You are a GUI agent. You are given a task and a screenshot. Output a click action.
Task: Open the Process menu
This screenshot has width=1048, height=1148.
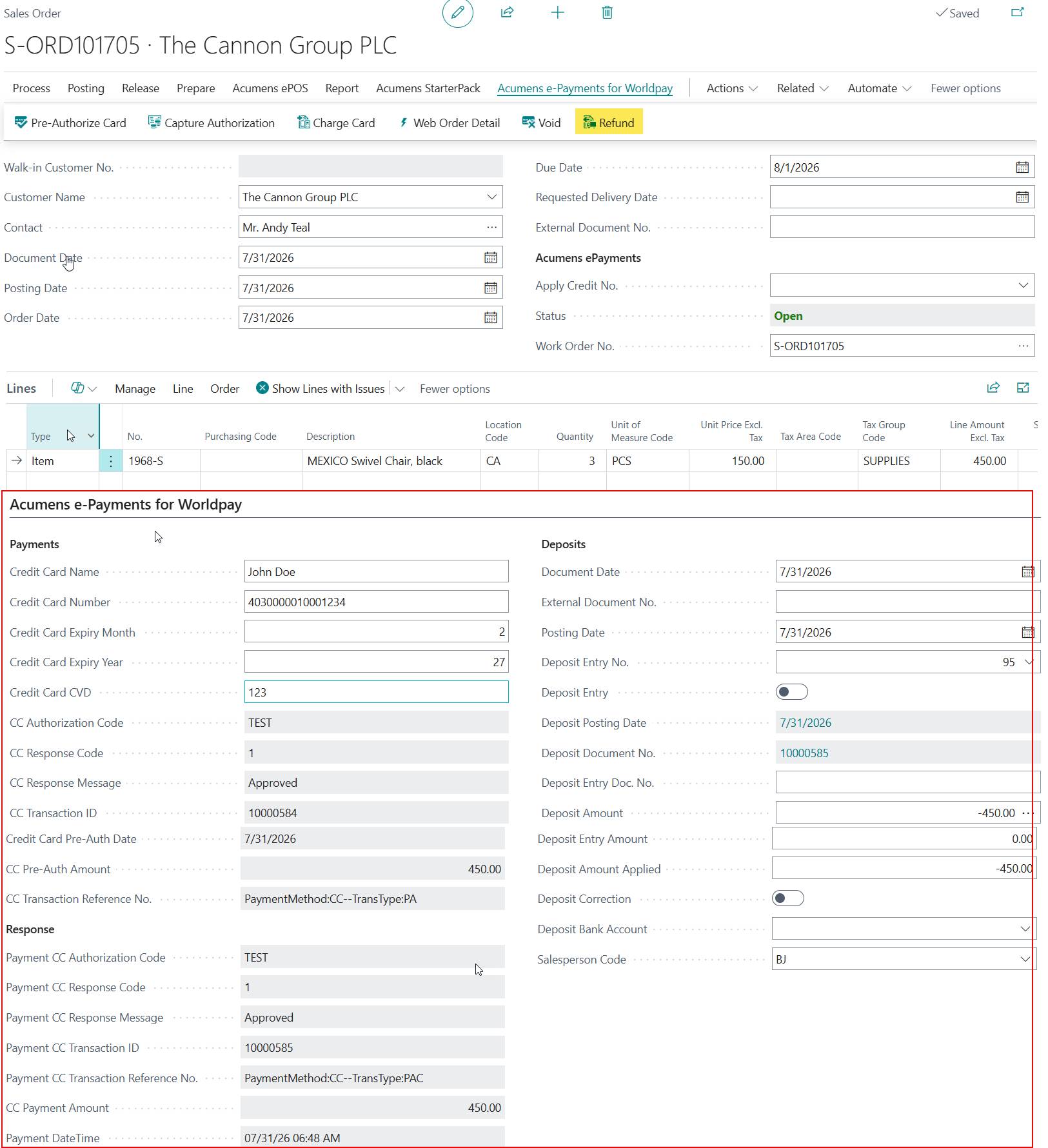31,88
